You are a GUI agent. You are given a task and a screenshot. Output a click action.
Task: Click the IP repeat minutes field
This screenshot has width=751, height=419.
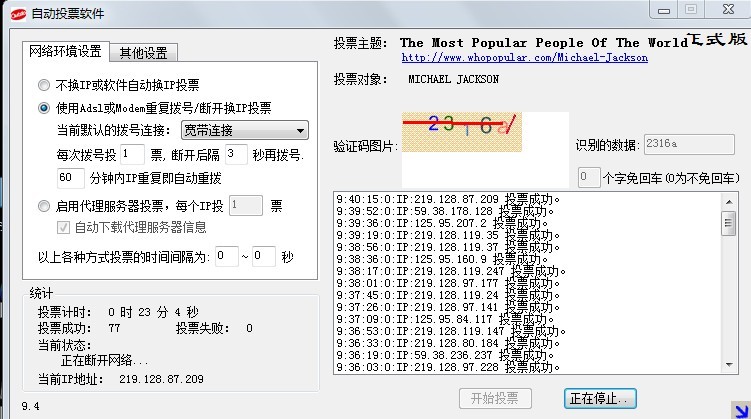click(71, 177)
